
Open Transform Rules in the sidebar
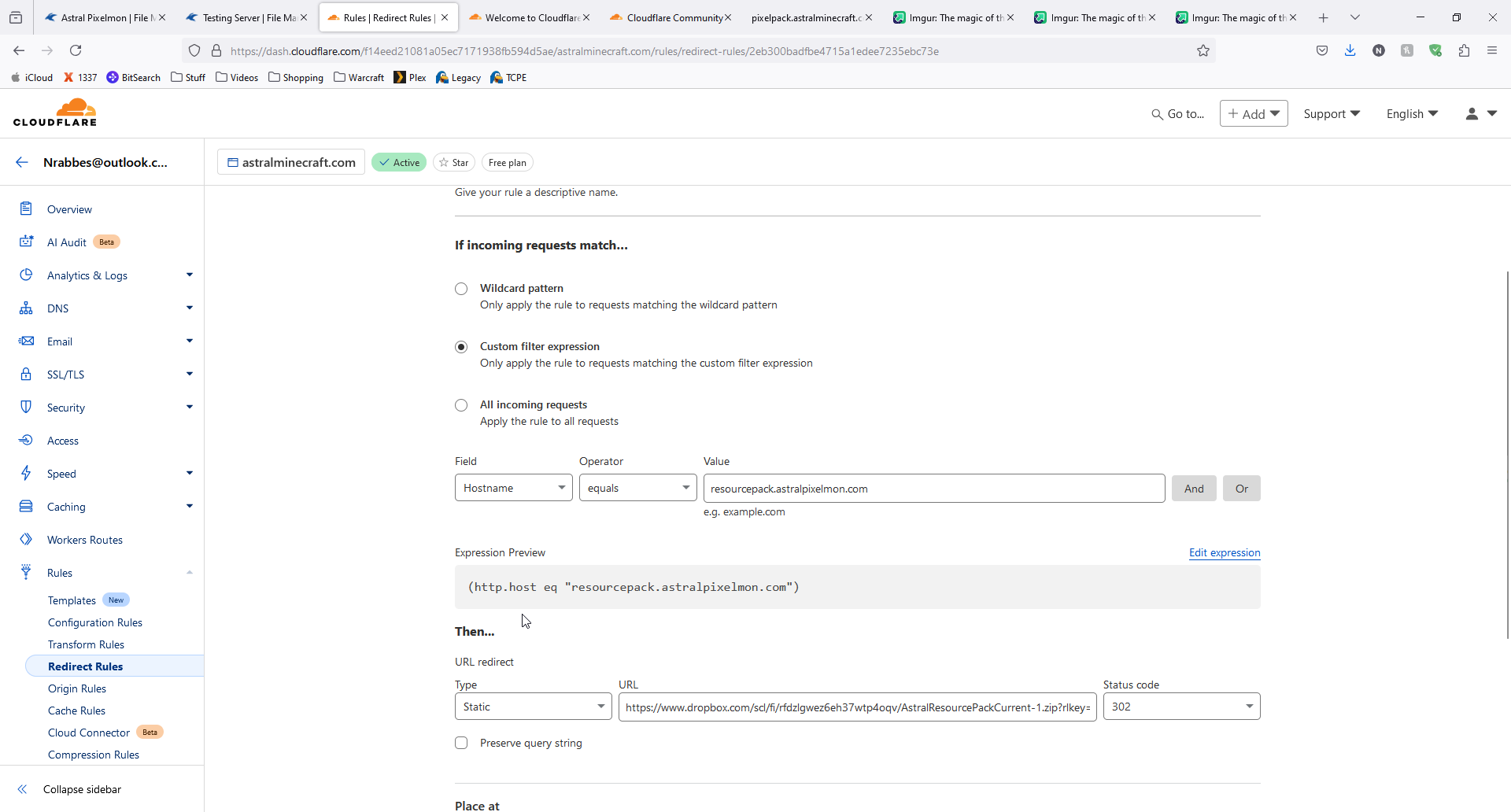click(x=86, y=644)
